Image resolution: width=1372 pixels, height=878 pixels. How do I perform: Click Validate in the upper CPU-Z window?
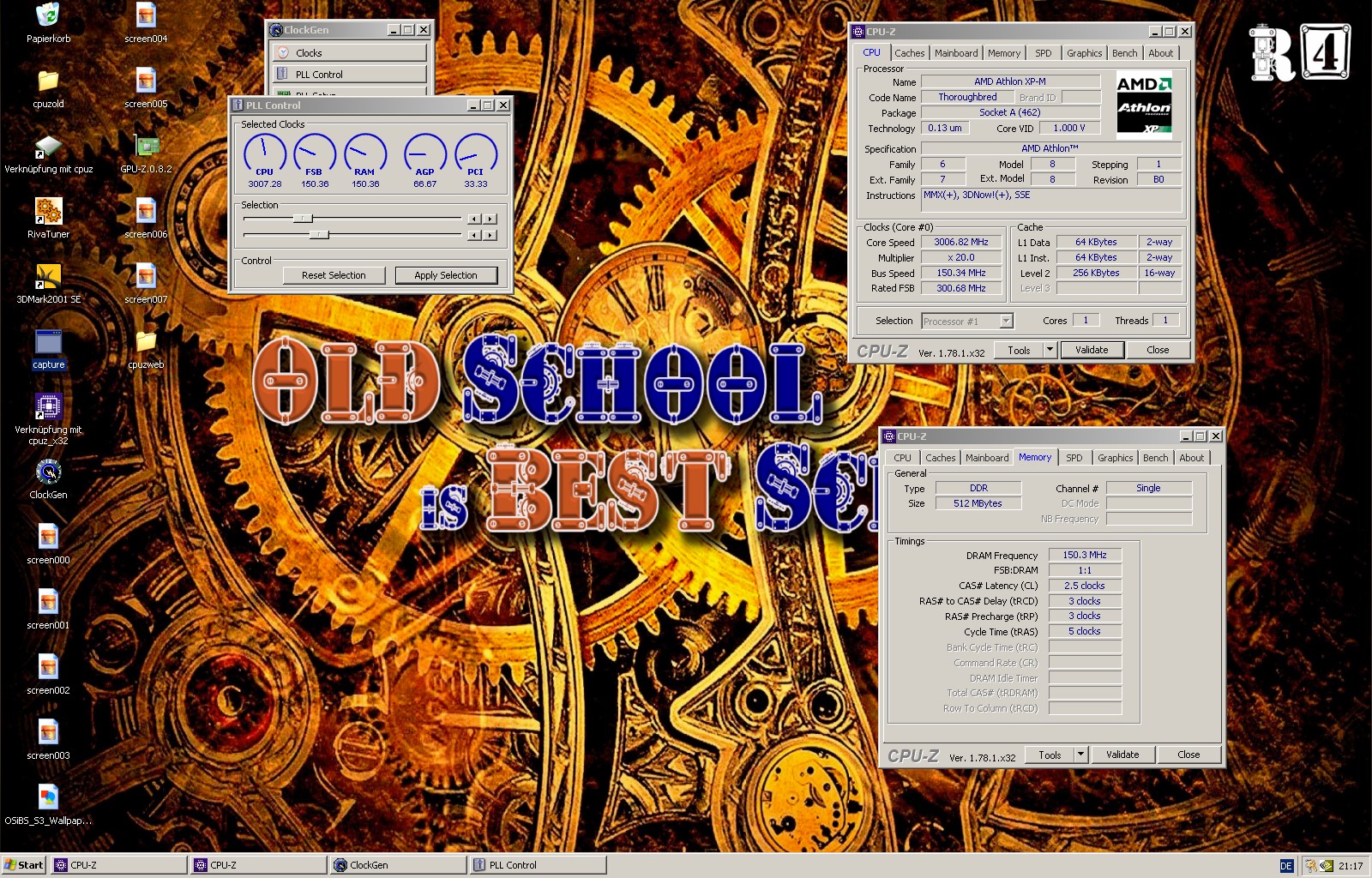tap(1092, 350)
